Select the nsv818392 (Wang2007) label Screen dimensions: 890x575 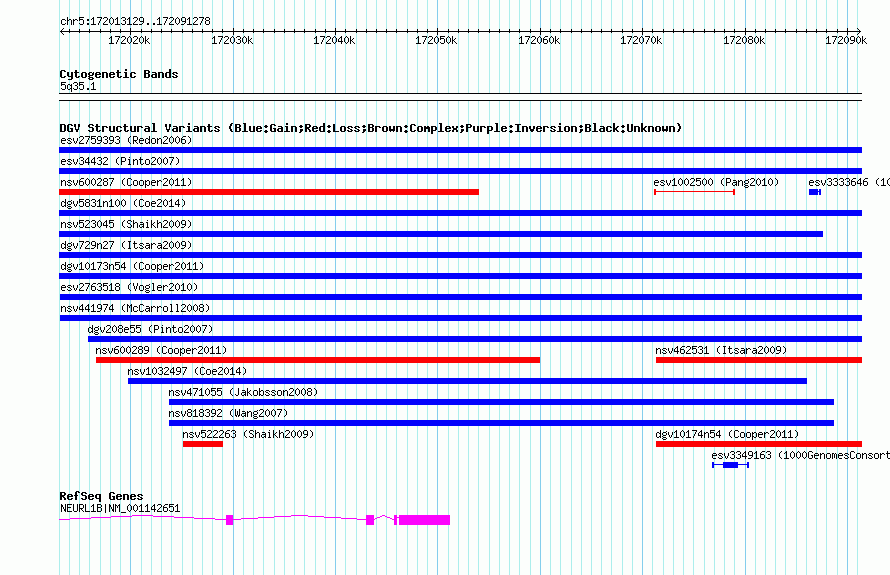(x=228, y=413)
